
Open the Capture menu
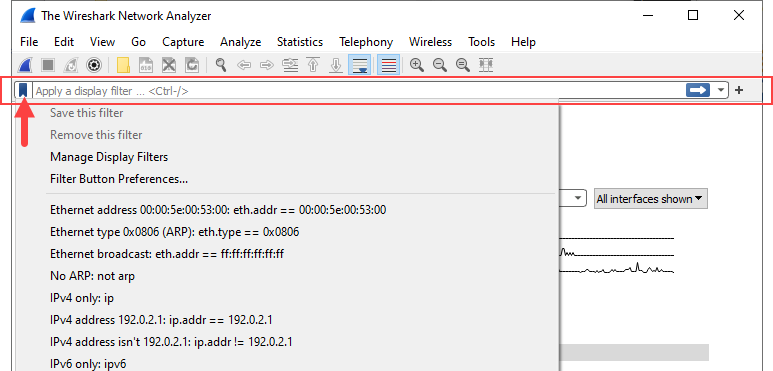183,42
